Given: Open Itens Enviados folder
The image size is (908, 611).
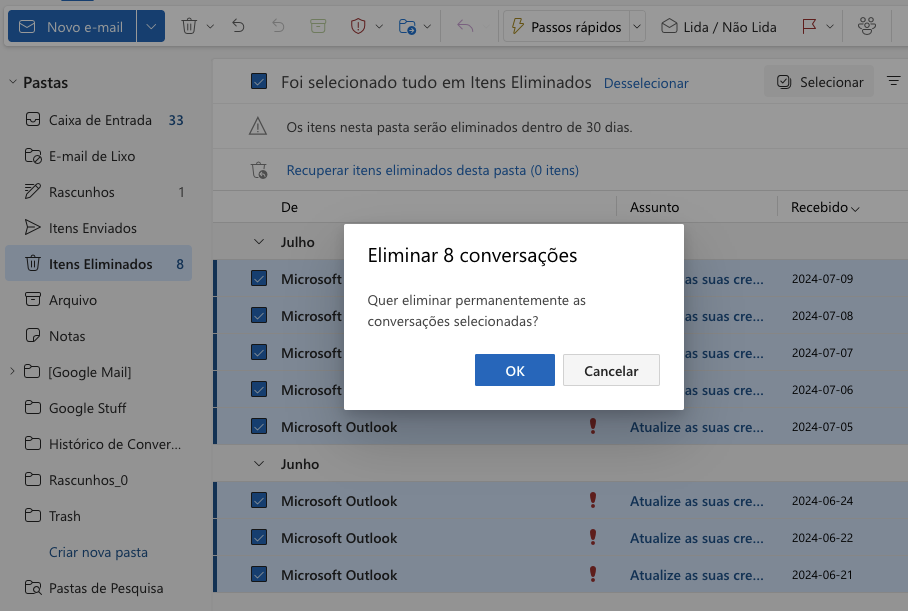Looking at the screenshot, I should click(x=98, y=228).
